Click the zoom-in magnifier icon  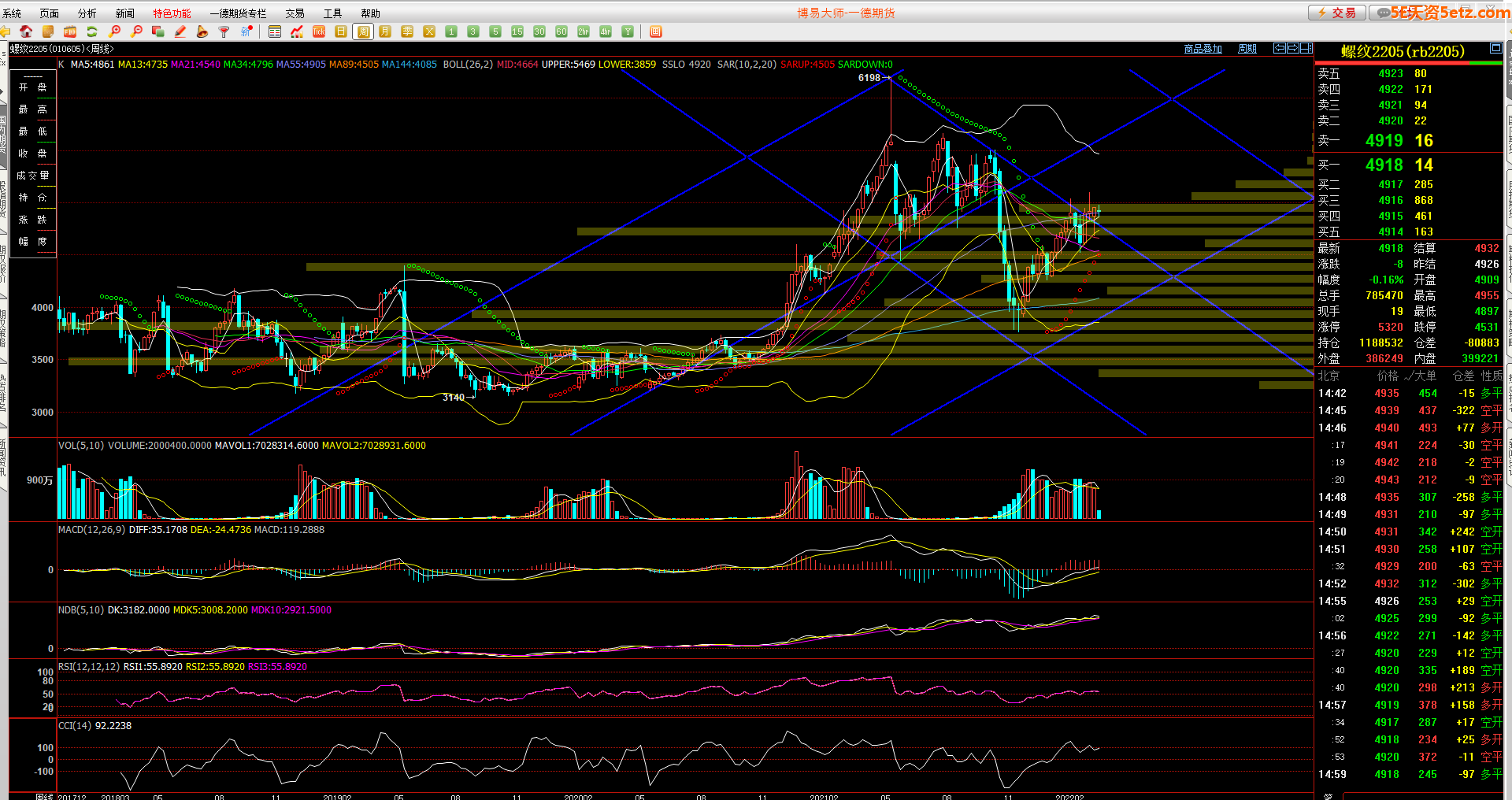tap(115, 31)
